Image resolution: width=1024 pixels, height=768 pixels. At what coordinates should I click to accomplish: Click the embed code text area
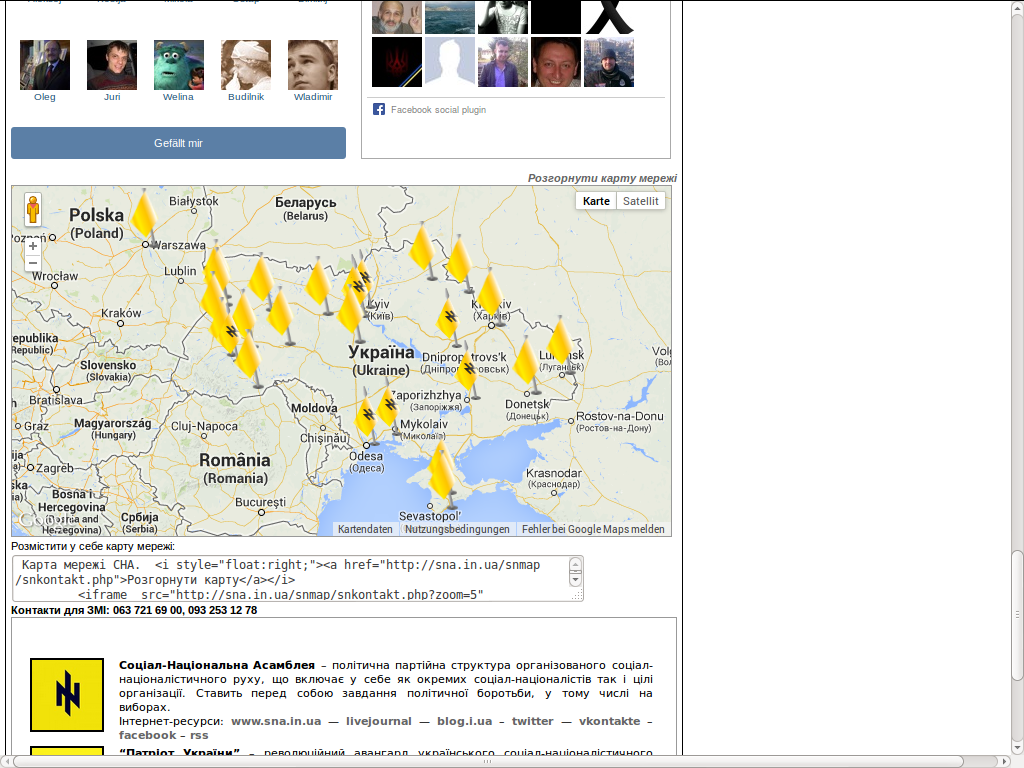(290, 579)
